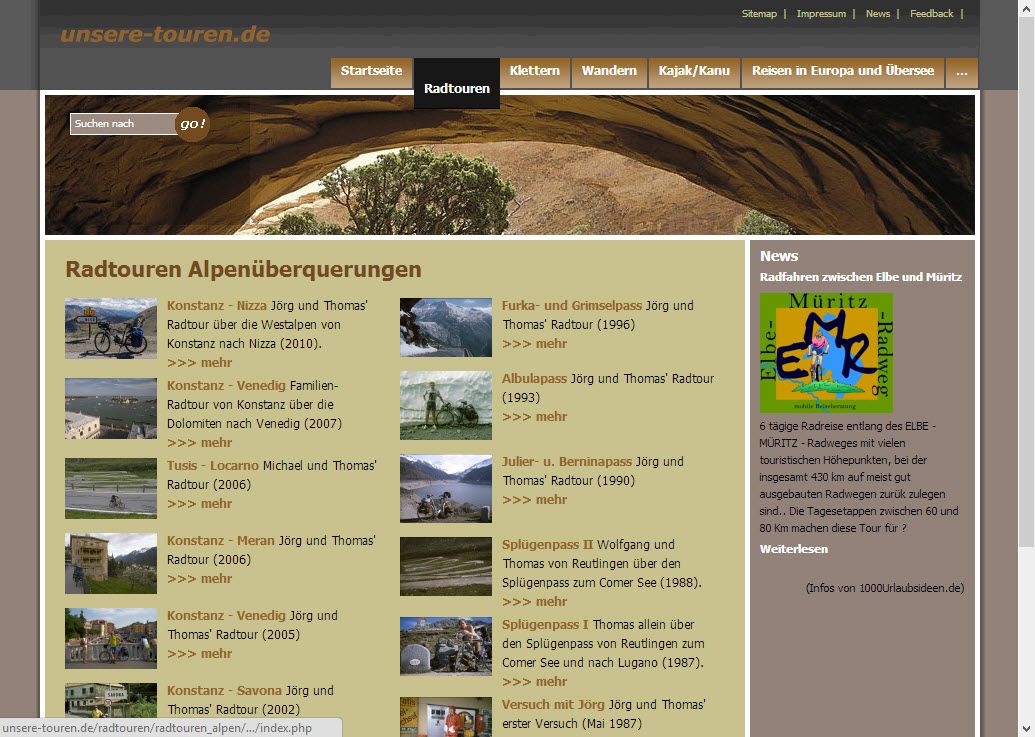The width and height of the screenshot is (1035, 737).
Task: Click the Julier- u. Berninapass photo
Action: click(446, 488)
